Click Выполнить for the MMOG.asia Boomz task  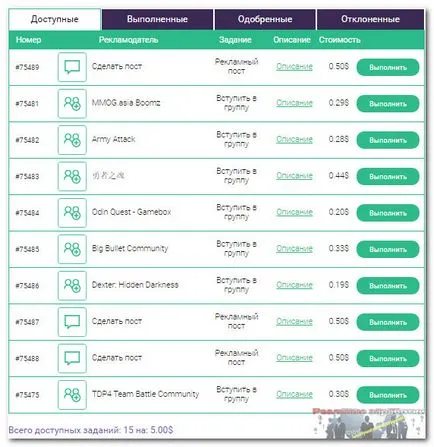388,104
